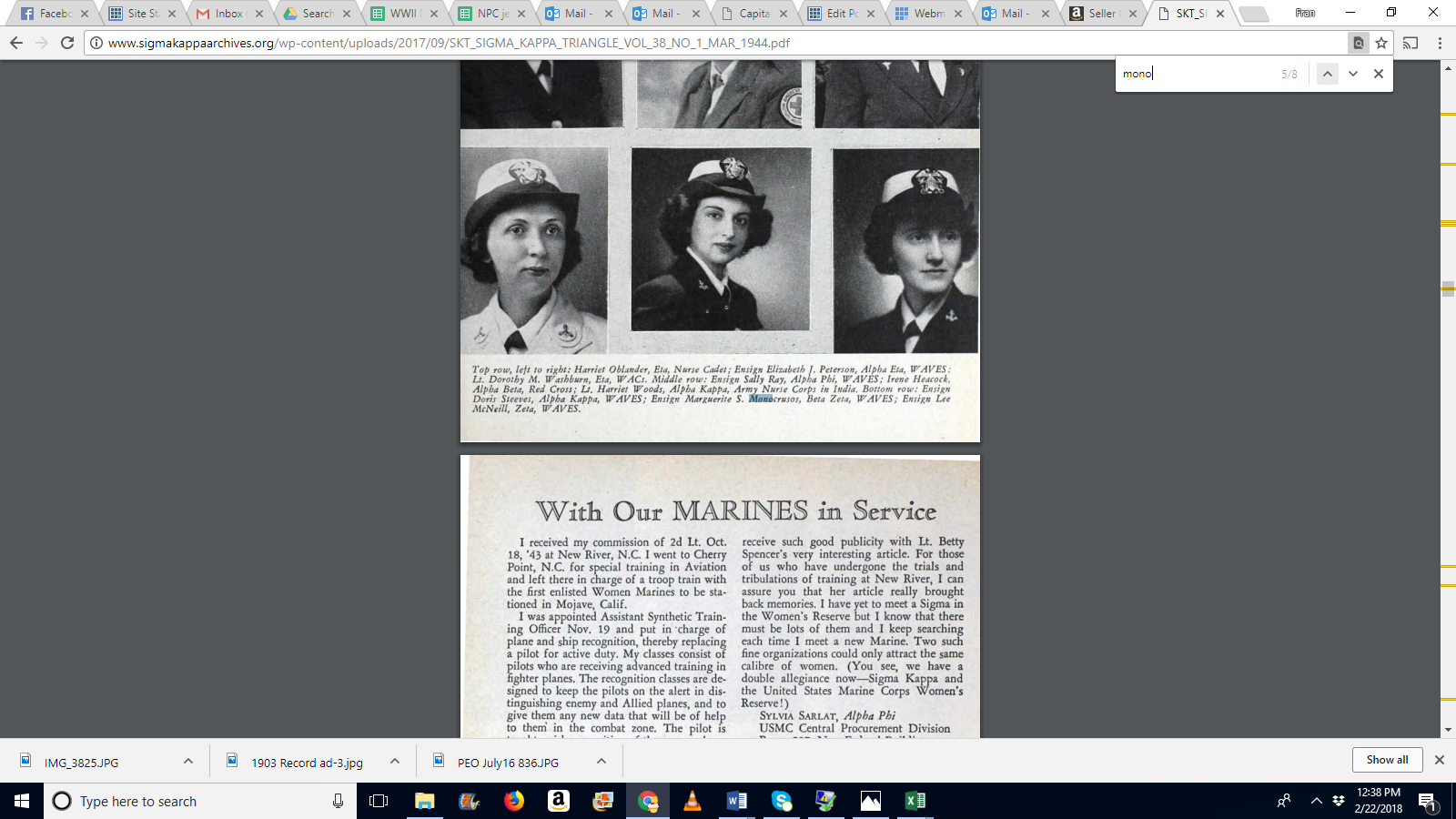The height and width of the screenshot is (819, 1456).
Task: Bookmark this page with the star icon
Action: (x=1381, y=43)
